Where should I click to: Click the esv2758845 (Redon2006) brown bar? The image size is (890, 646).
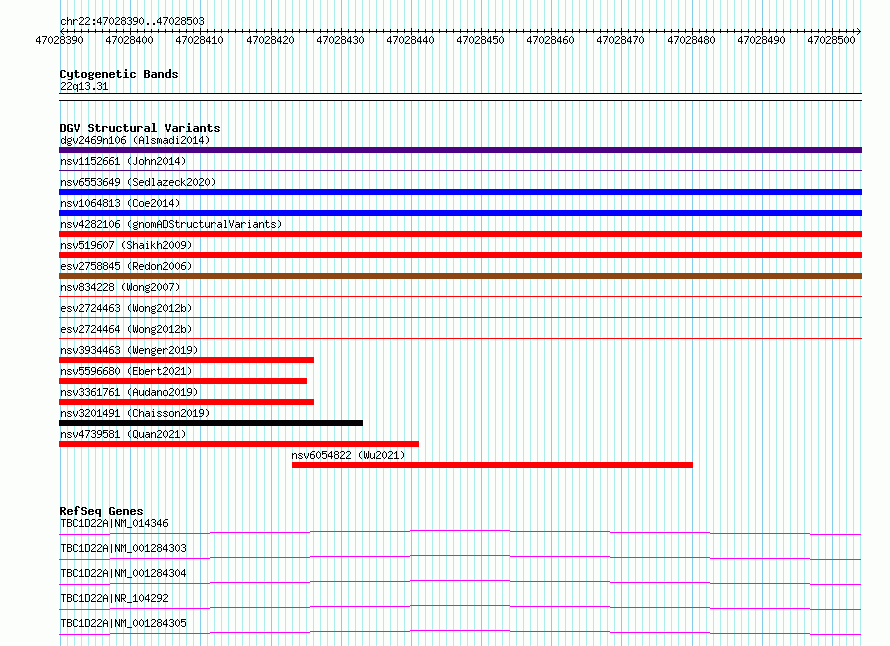point(460,276)
